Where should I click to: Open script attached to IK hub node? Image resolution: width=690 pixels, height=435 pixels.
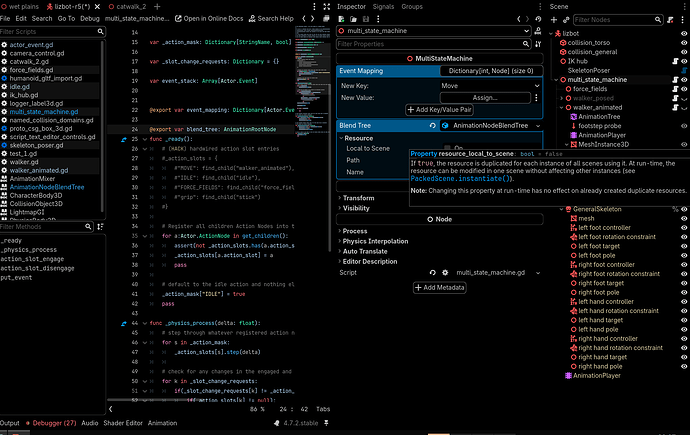675,61
